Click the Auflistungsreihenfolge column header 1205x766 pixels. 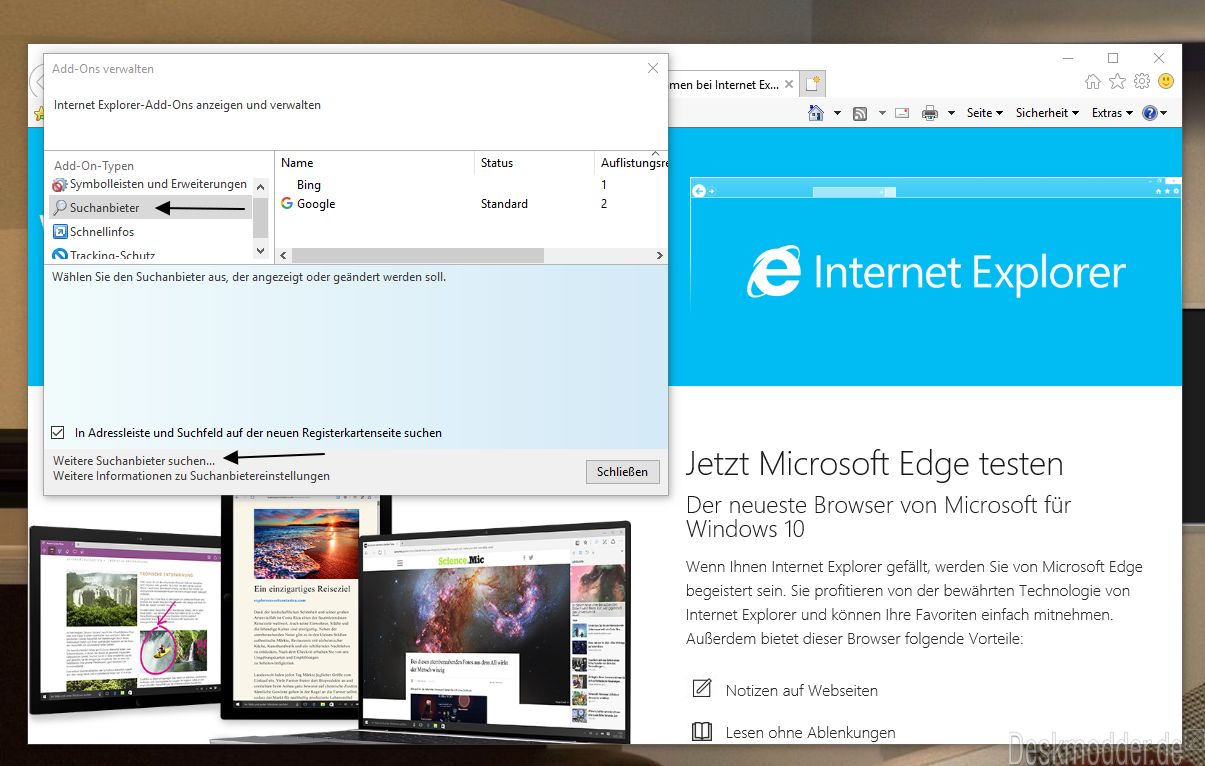(631, 163)
